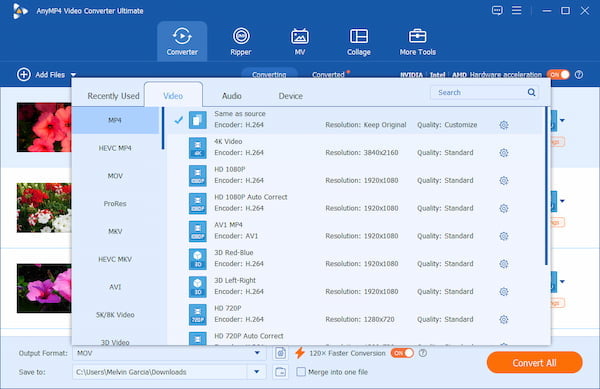600x389 pixels.
Task: Open 120x Faster Conversion help icon
Action: (x=422, y=353)
